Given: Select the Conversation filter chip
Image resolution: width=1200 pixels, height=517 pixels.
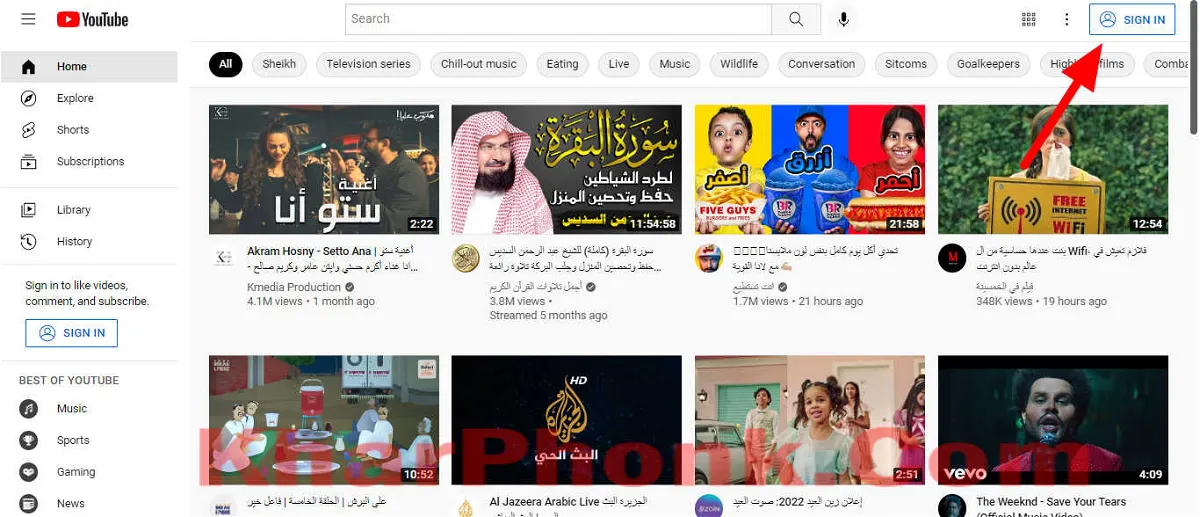Looking at the screenshot, I should click(x=822, y=64).
